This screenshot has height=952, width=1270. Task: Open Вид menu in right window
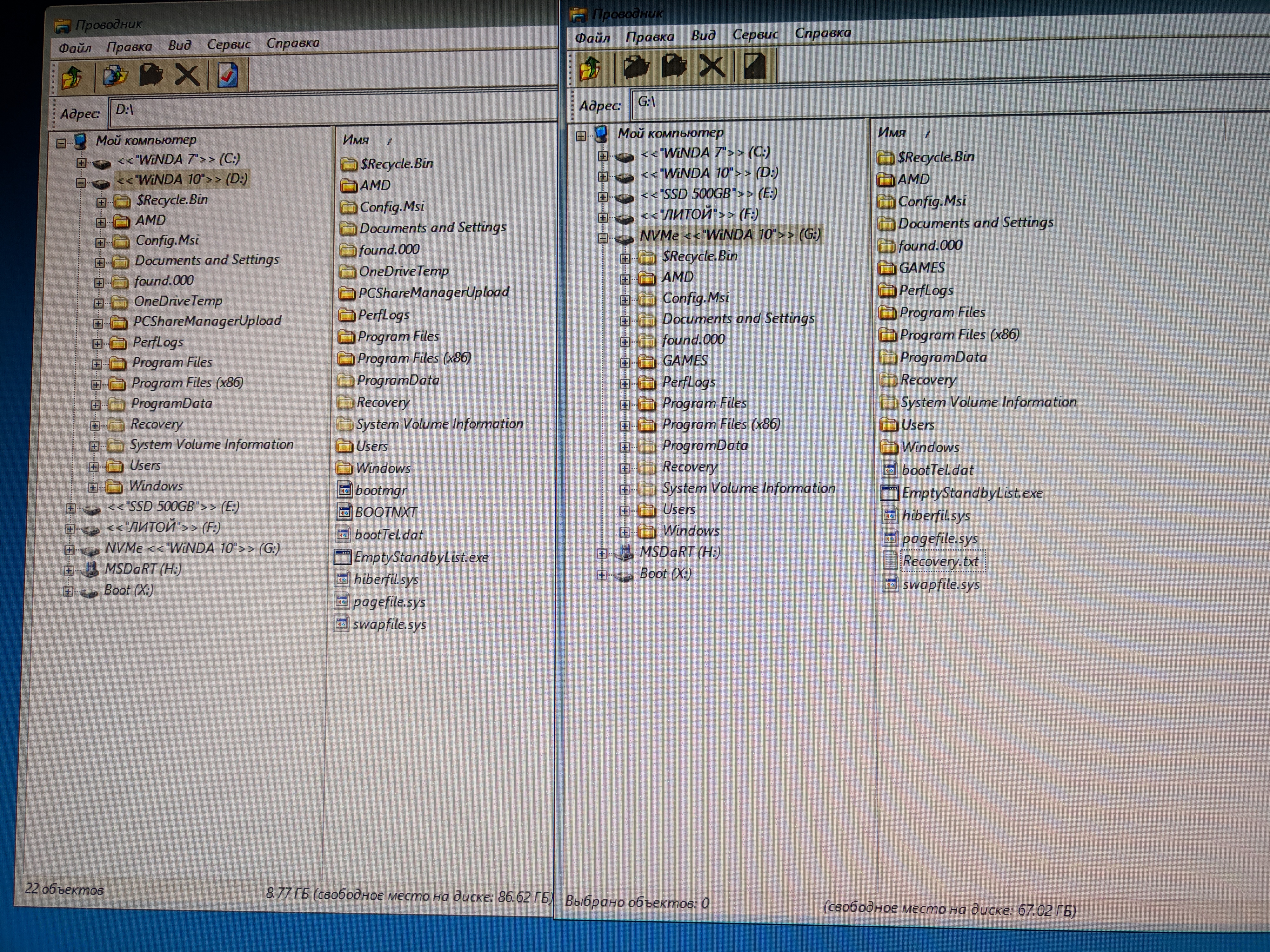pos(703,36)
